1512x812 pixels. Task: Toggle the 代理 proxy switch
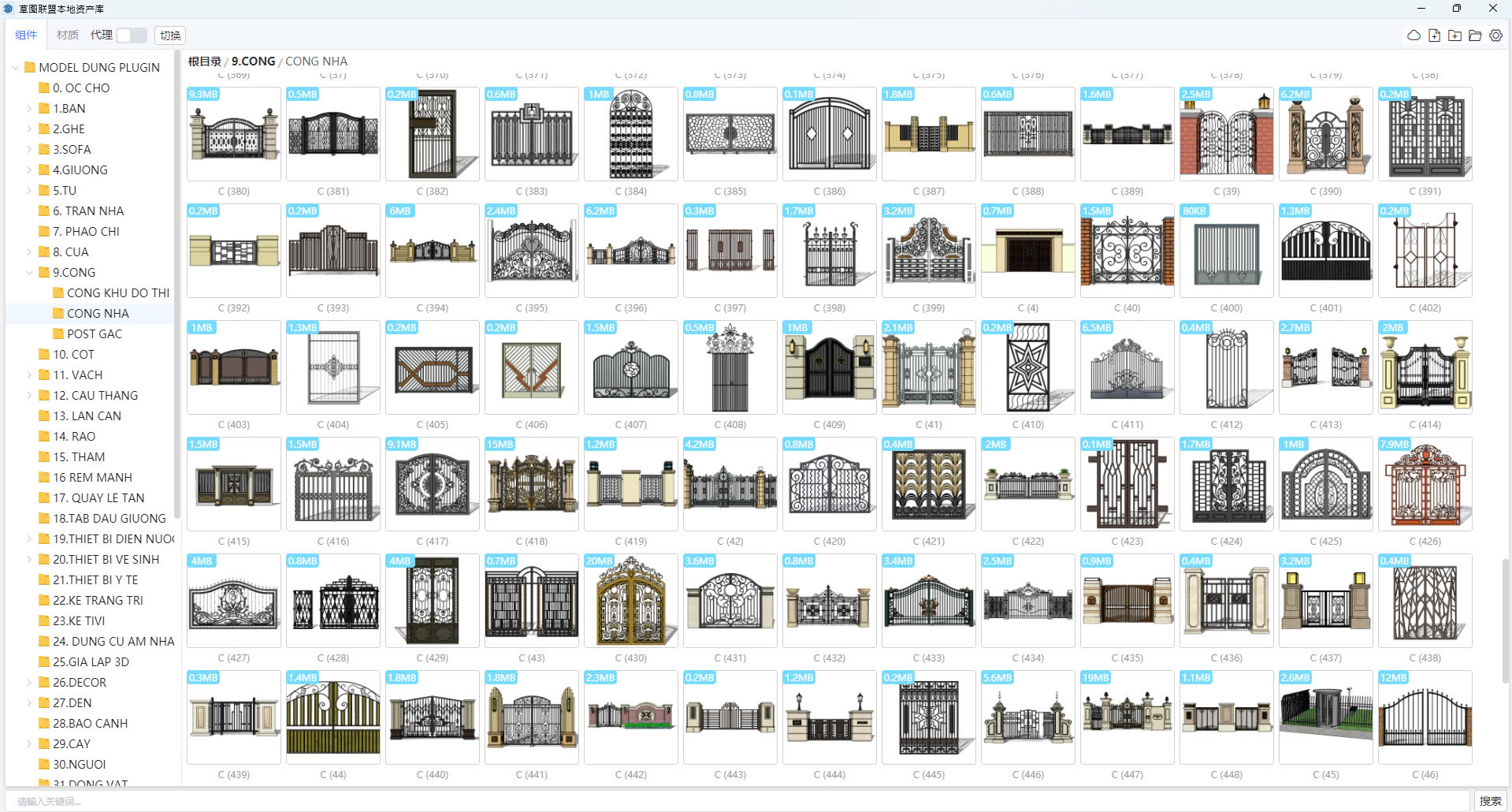tap(131, 35)
